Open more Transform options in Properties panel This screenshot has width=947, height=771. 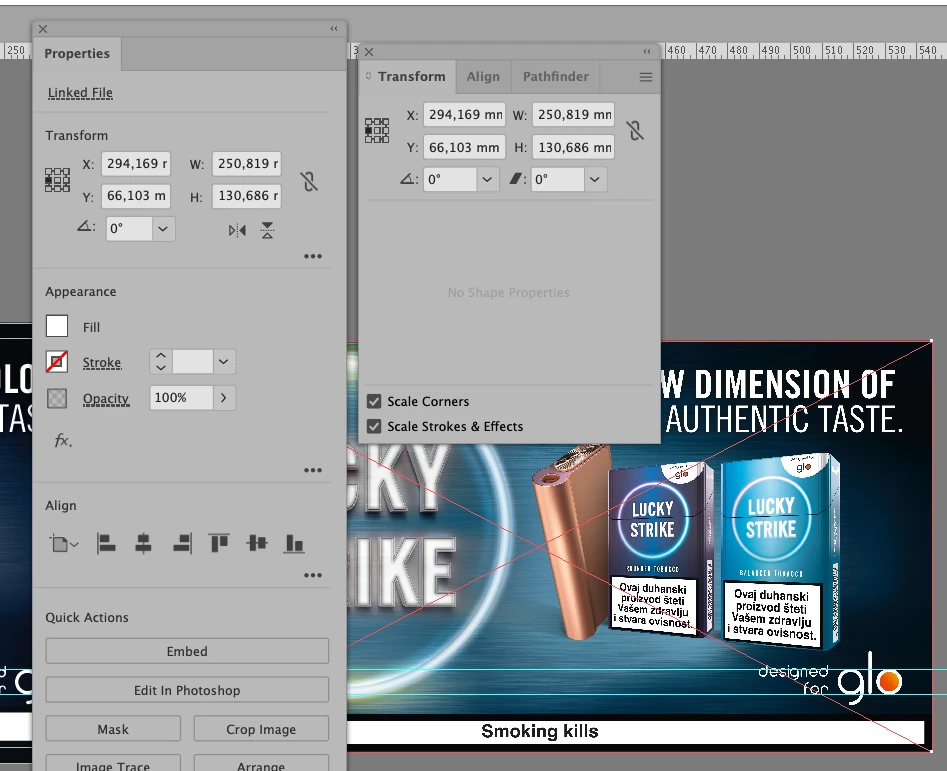point(313,256)
